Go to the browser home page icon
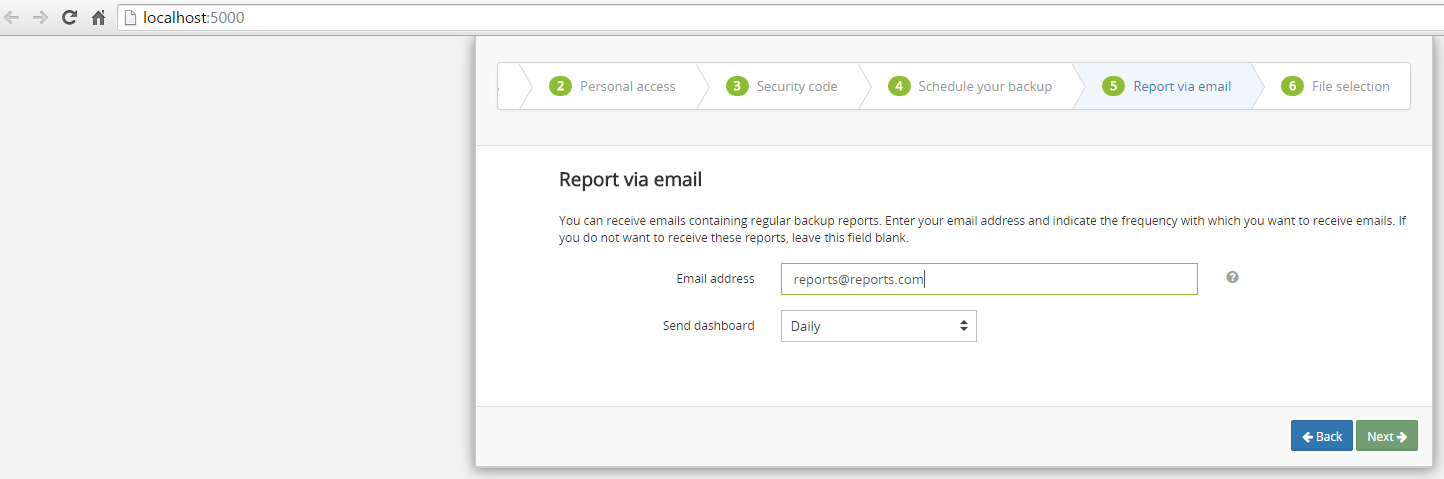This screenshot has width=1444, height=479. click(98, 17)
